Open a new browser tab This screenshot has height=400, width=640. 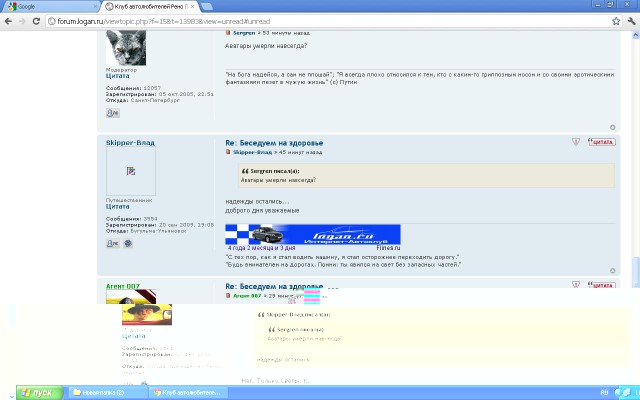pos(207,7)
